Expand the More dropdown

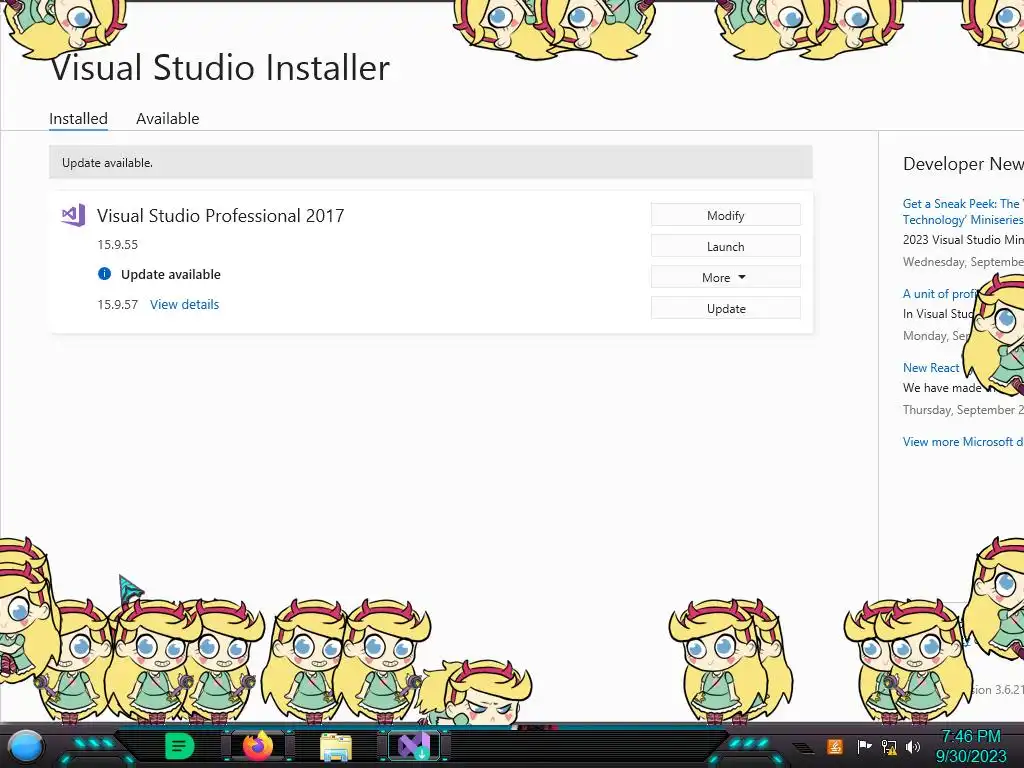point(726,278)
